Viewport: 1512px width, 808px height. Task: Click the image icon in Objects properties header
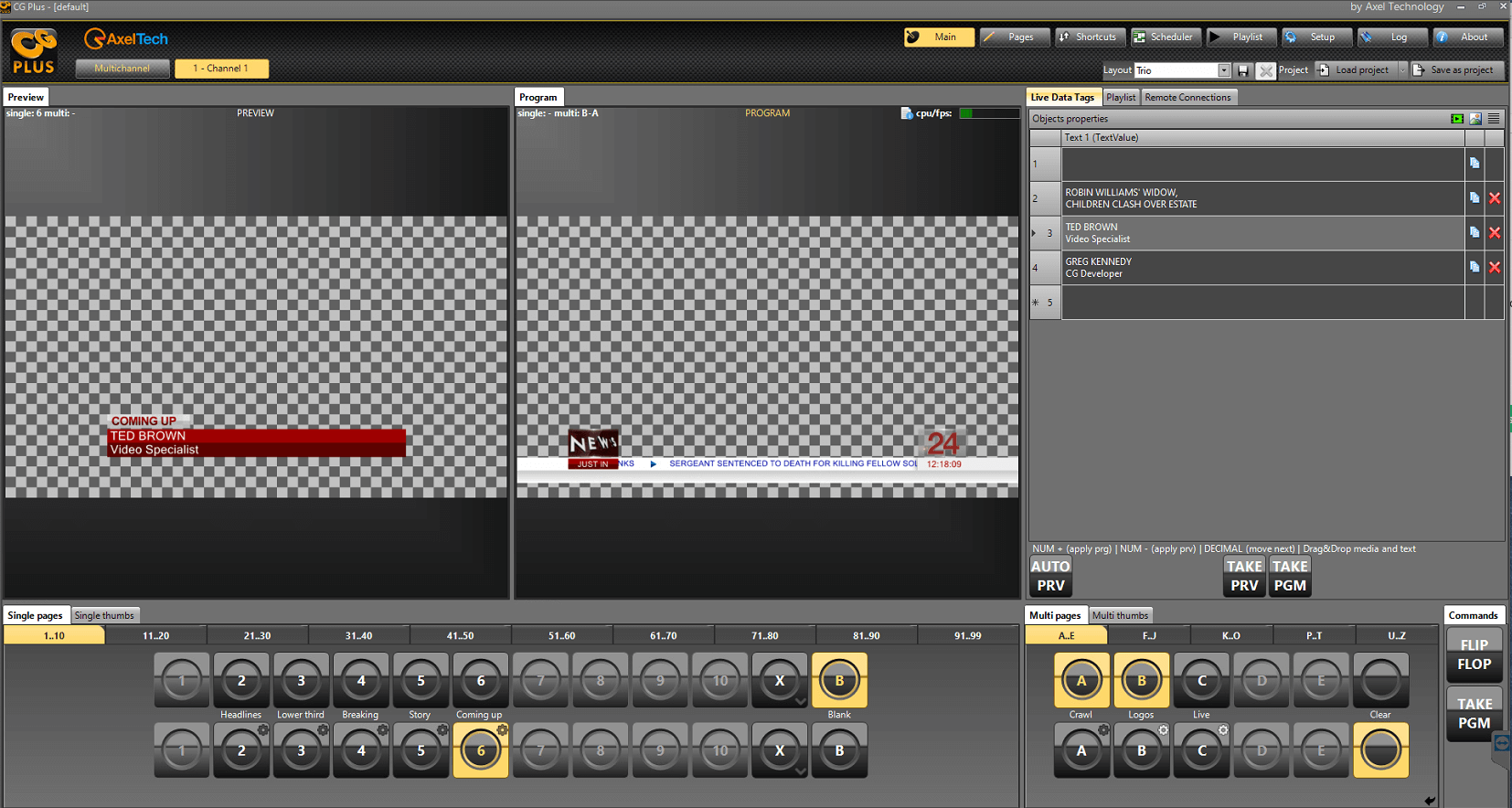point(1475,119)
